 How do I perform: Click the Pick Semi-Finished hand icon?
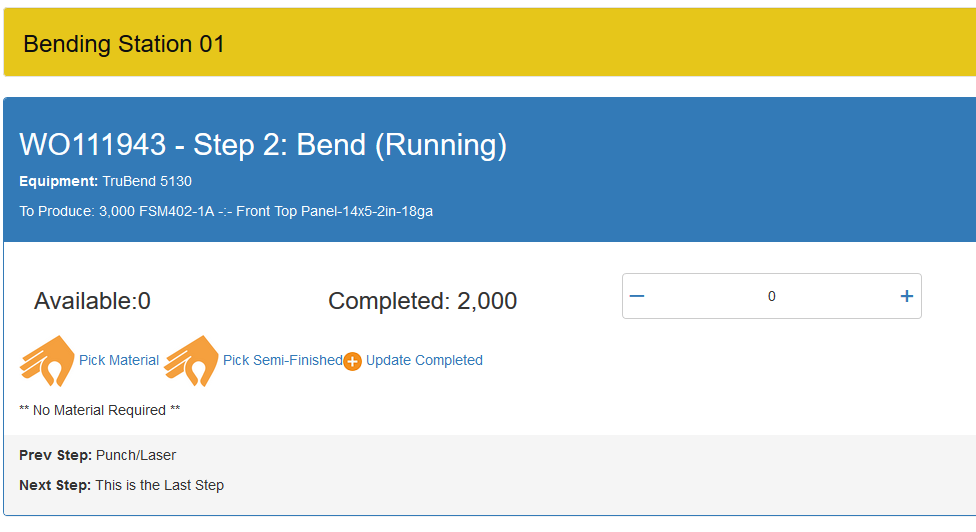coord(191,361)
